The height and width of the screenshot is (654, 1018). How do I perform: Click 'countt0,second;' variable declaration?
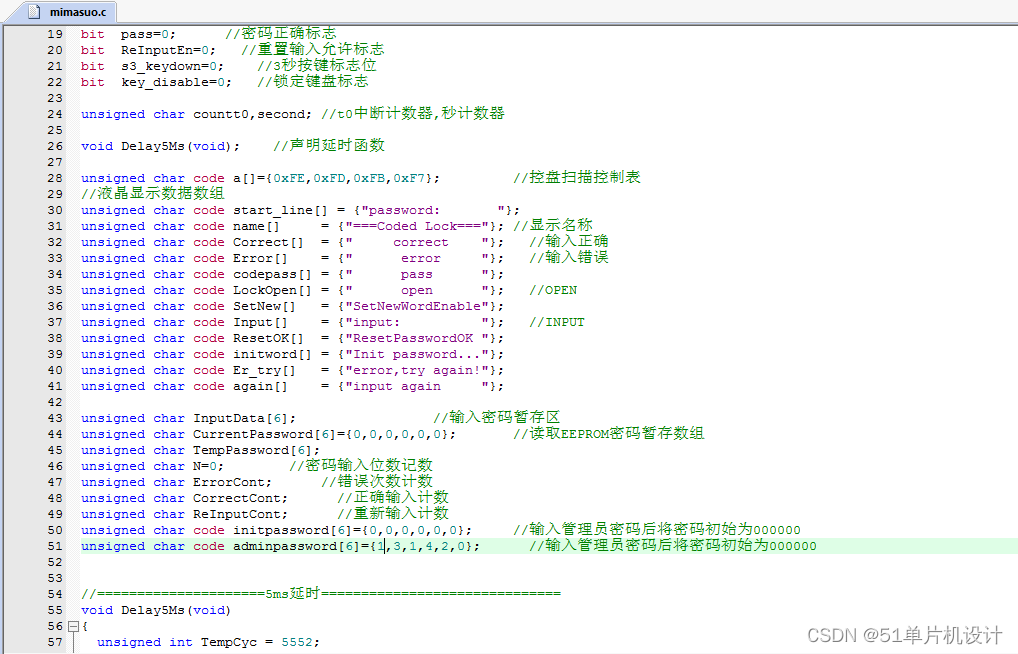(x=253, y=114)
